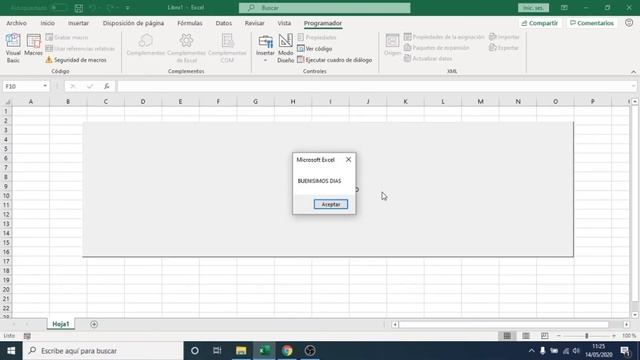The width and height of the screenshot is (640, 360).
Task: Open ribbon display options icon
Action: point(564,8)
